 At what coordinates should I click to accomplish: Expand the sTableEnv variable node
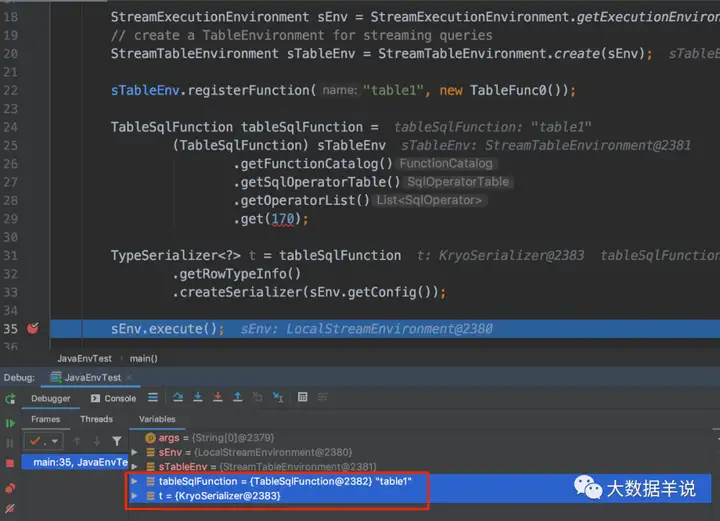point(135,467)
